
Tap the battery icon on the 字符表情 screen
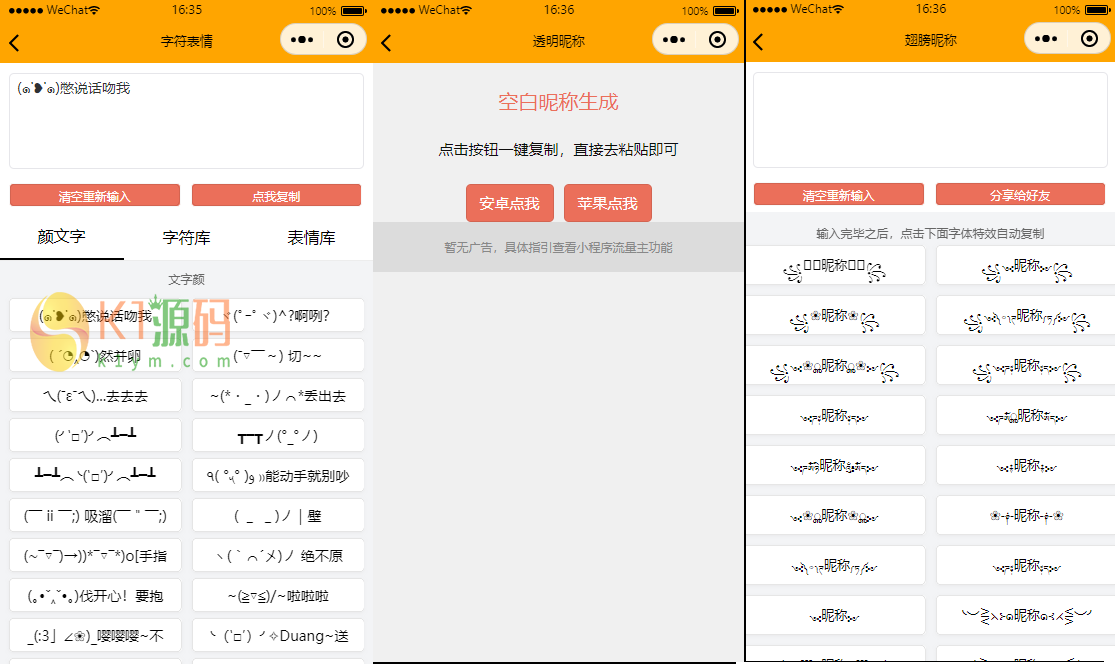coord(353,11)
